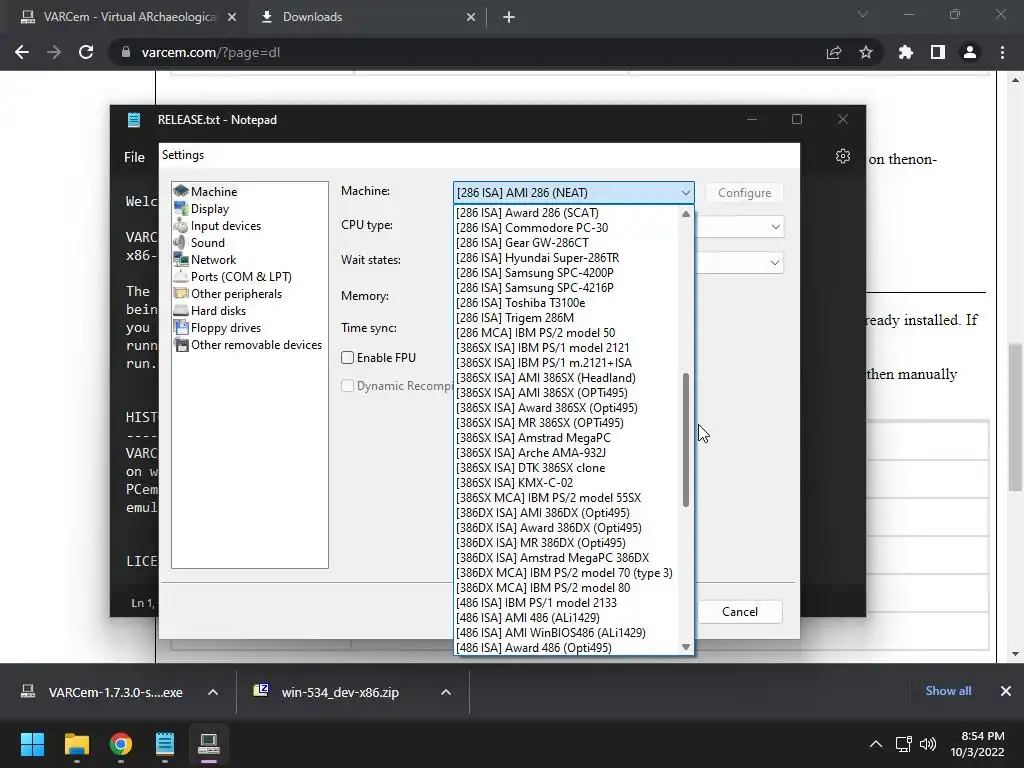
Task: Enable the FPU checkbox
Action: pyautogui.click(x=347, y=357)
